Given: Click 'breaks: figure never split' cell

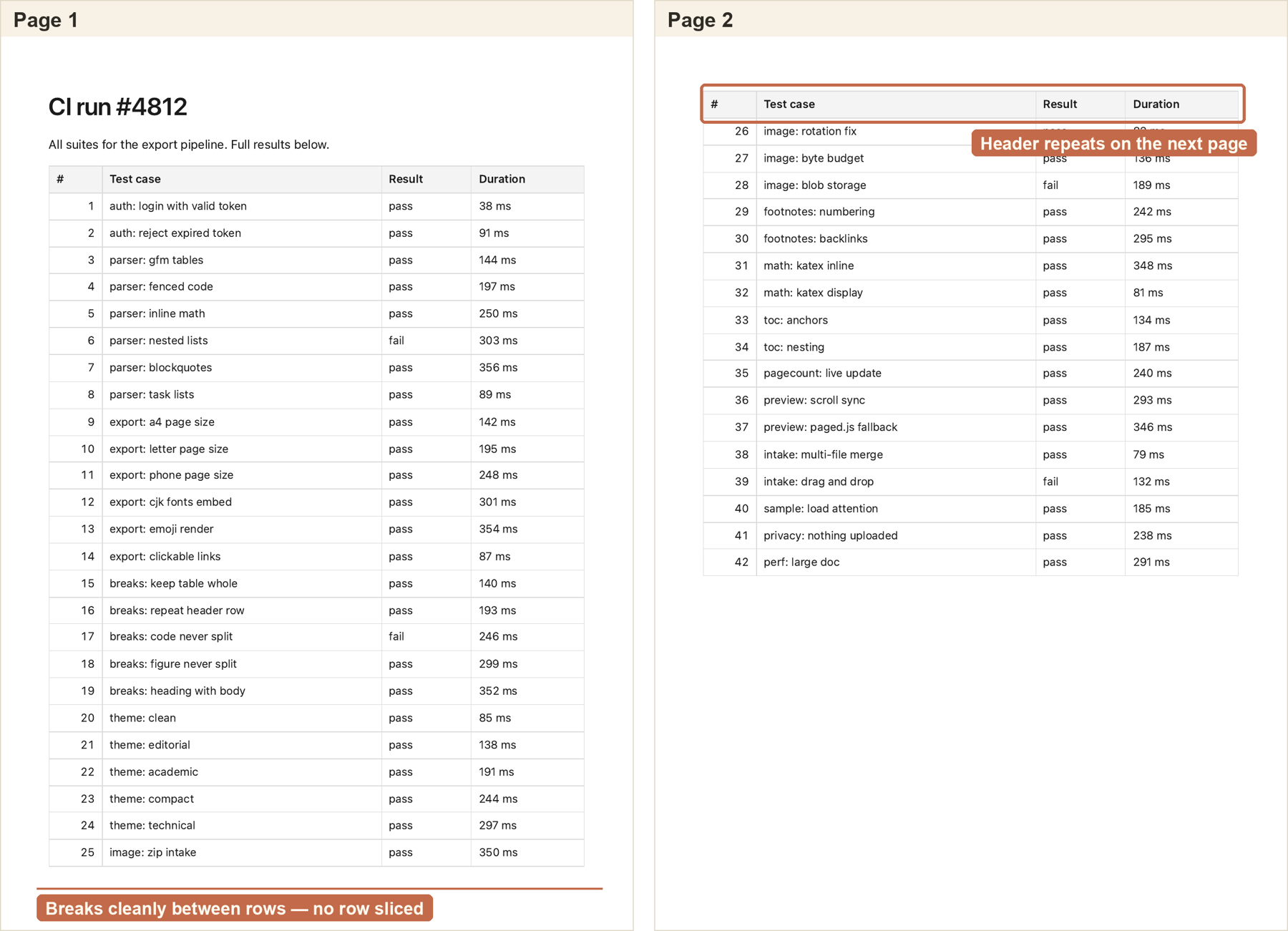Looking at the screenshot, I should click(x=242, y=664).
